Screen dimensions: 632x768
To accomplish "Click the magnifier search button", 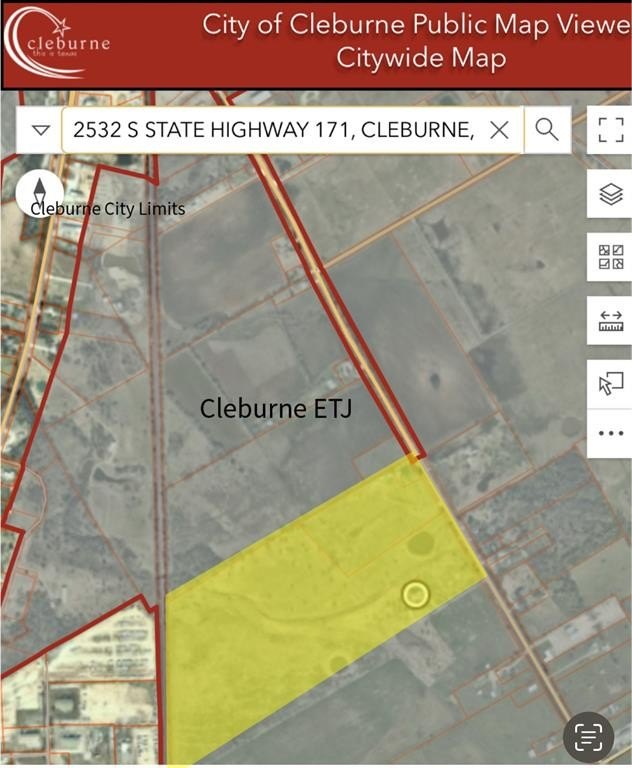I will coord(546,130).
